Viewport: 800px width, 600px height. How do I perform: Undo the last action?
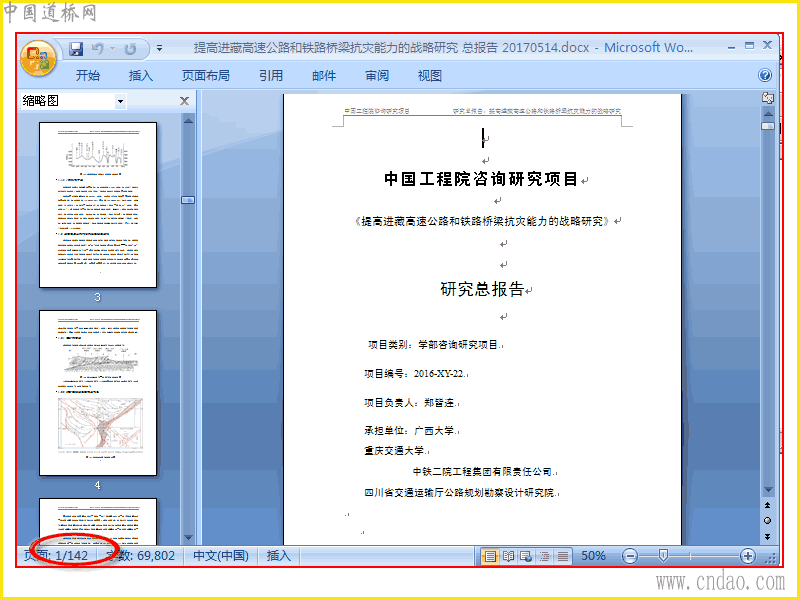[x=97, y=48]
